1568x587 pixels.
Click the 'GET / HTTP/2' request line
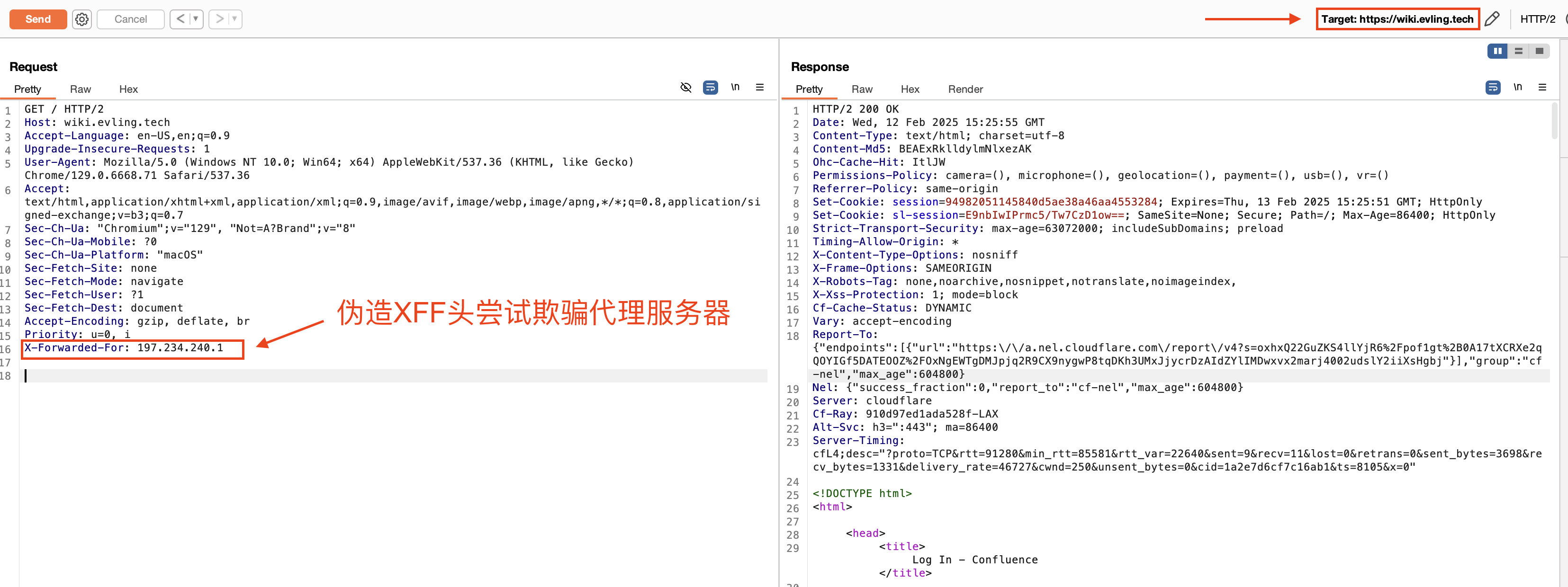[x=64, y=109]
